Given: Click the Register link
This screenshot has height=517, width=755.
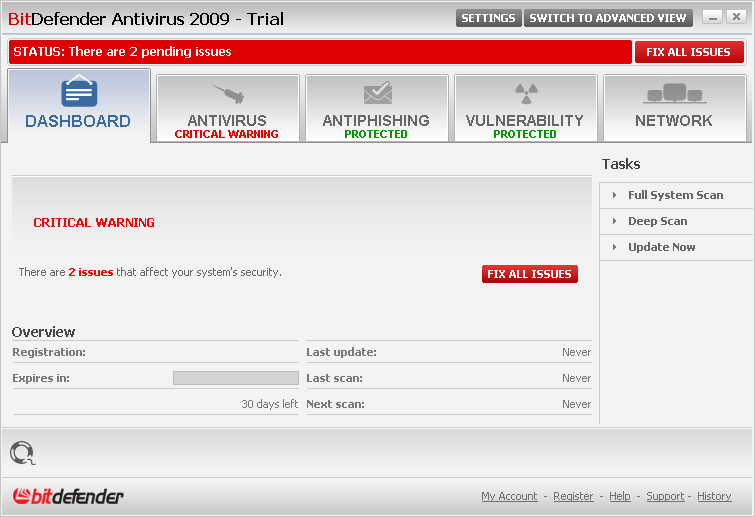Looking at the screenshot, I should (x=573, y=496).
